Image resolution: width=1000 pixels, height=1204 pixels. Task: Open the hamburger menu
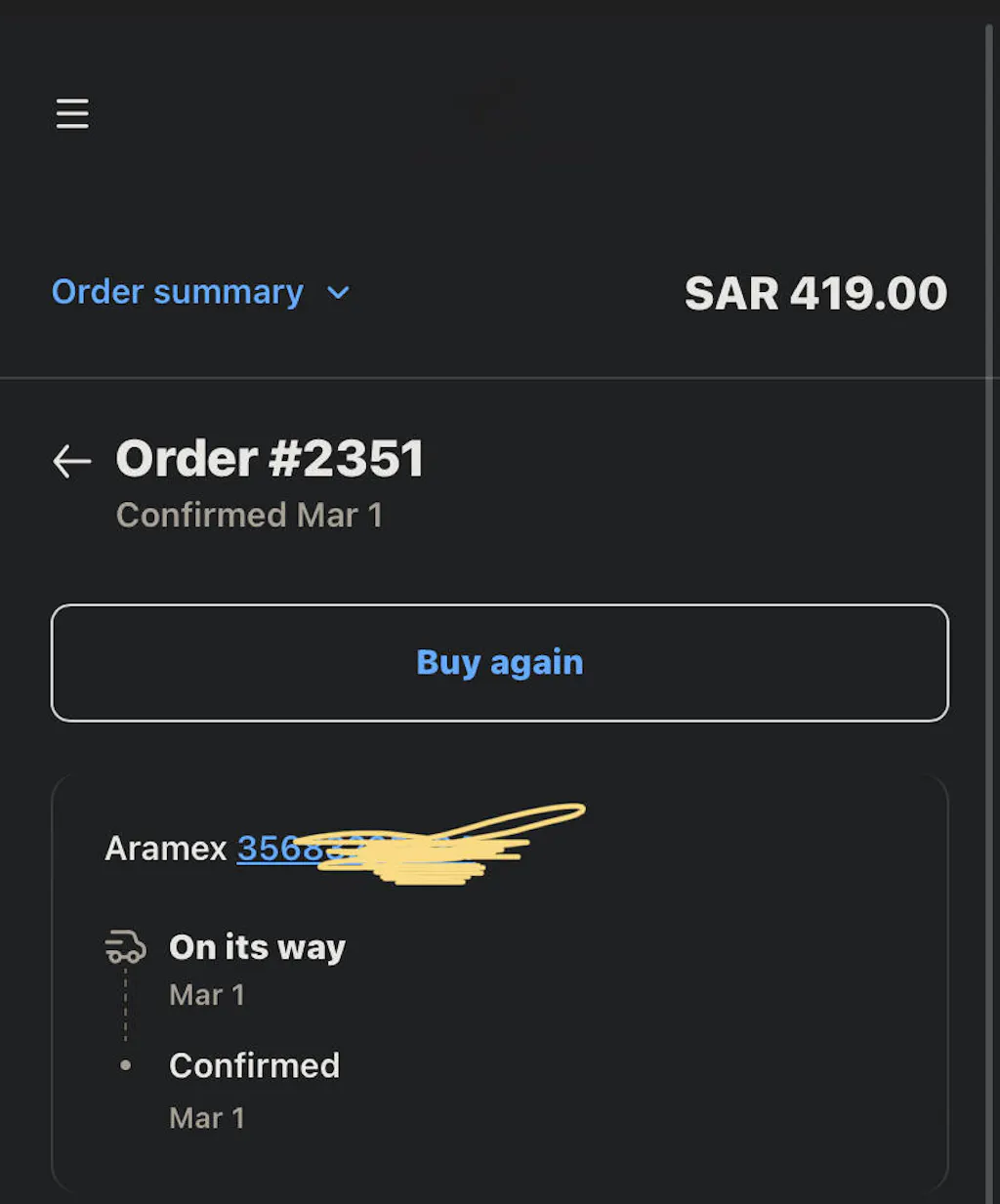[x=72, y=113]
